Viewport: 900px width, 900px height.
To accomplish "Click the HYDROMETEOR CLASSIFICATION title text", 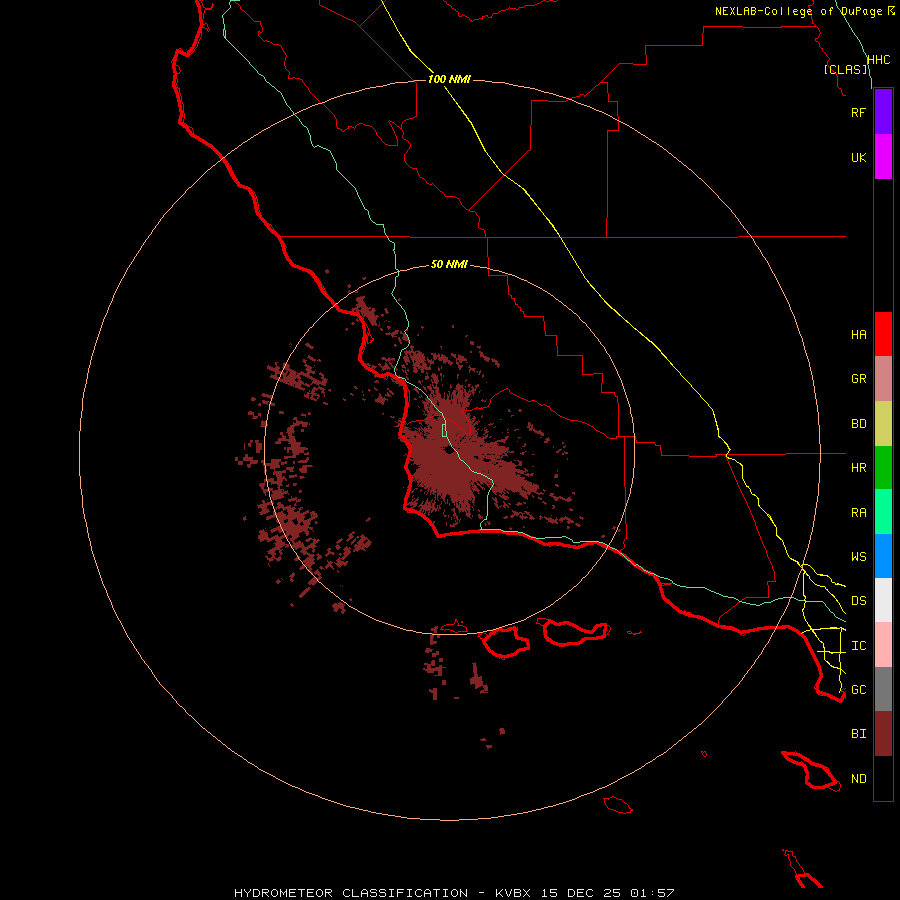I will coord(351,893).
